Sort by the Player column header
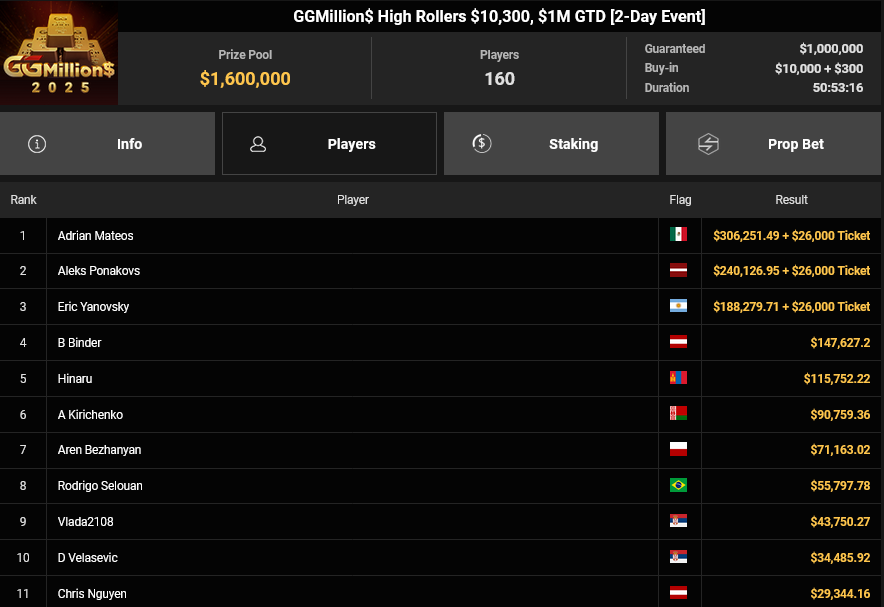The height and width of the screenshot is (607, 884). point(353,200)
